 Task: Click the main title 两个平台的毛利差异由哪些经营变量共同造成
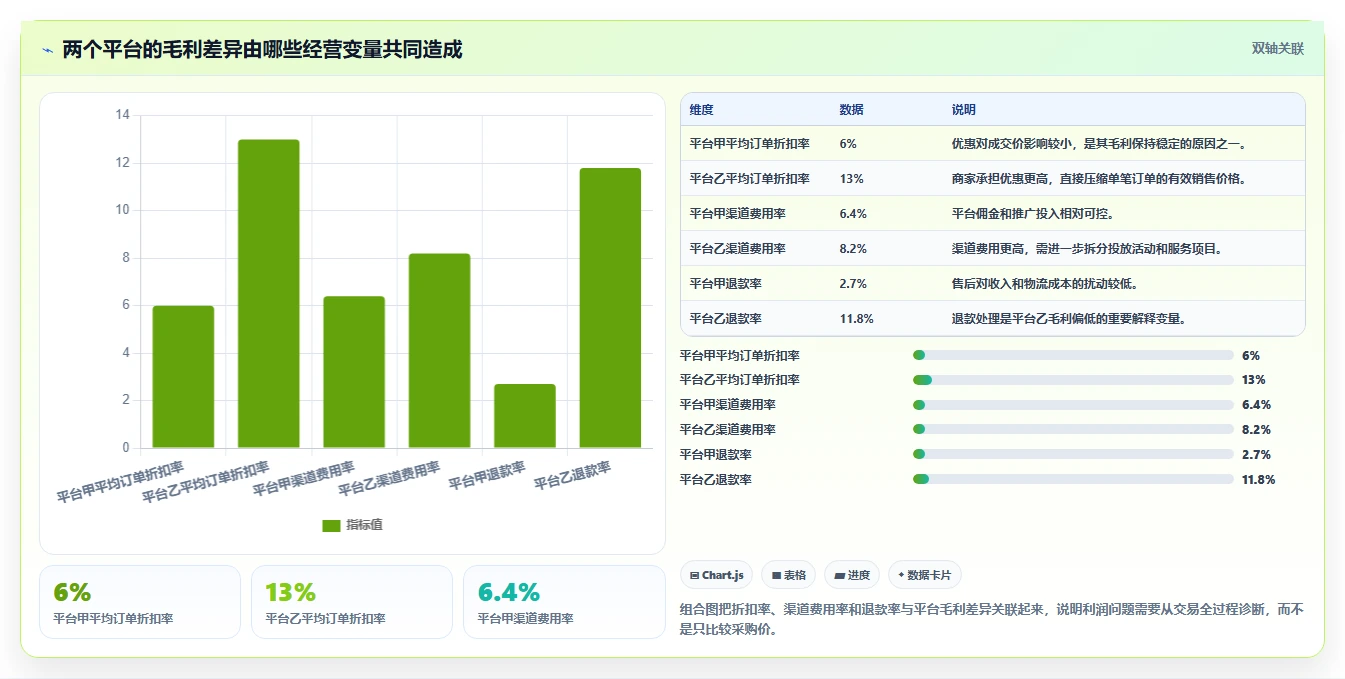click(262, 50)
